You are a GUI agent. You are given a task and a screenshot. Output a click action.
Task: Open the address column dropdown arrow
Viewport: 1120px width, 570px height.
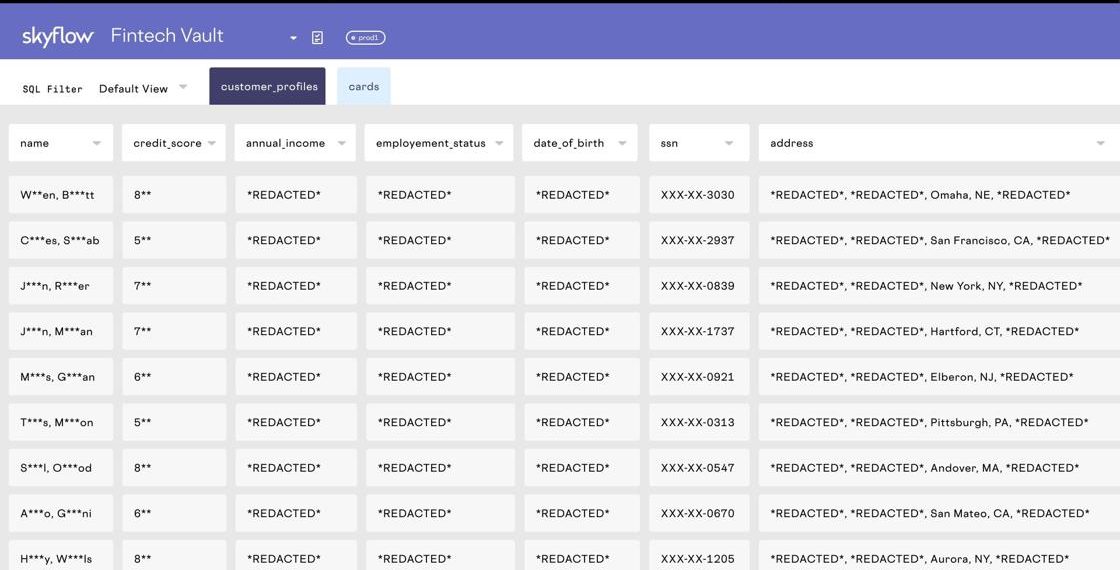[1100, 143]
